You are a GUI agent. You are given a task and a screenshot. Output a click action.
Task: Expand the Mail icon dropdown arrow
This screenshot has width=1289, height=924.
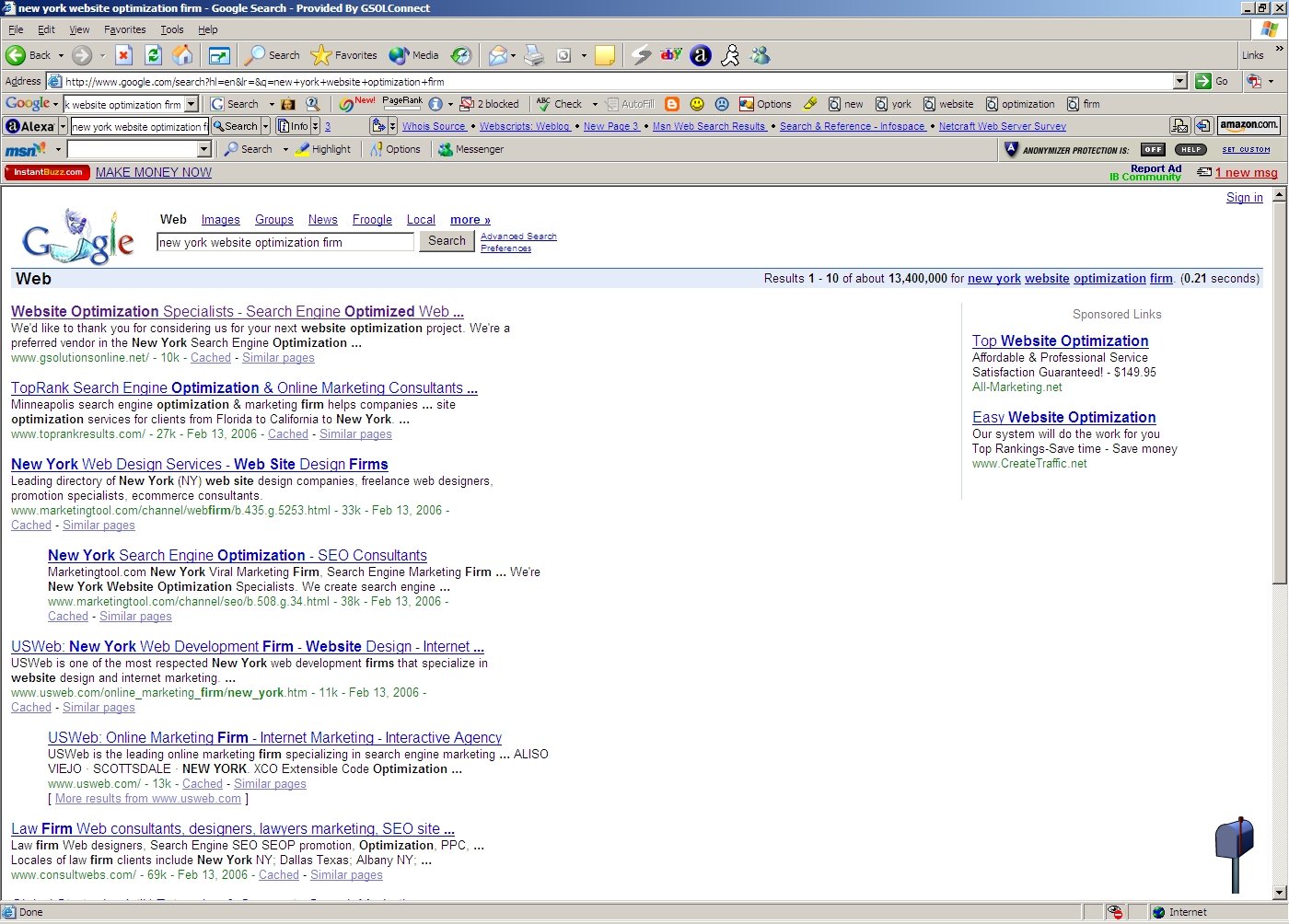tap(513, 56)
